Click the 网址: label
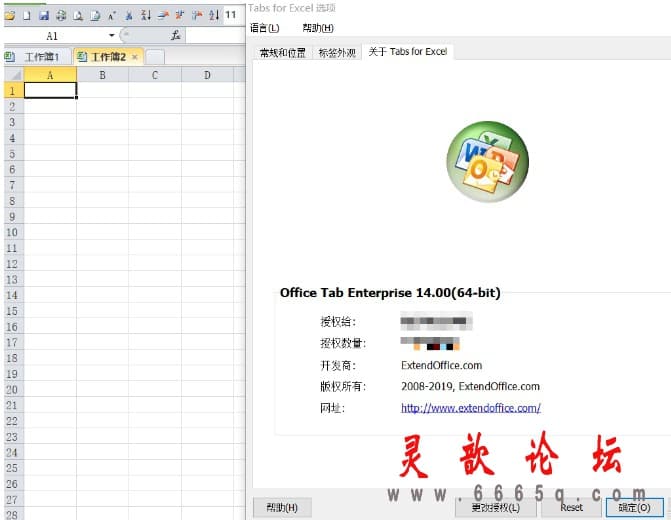 pos(333,408)
